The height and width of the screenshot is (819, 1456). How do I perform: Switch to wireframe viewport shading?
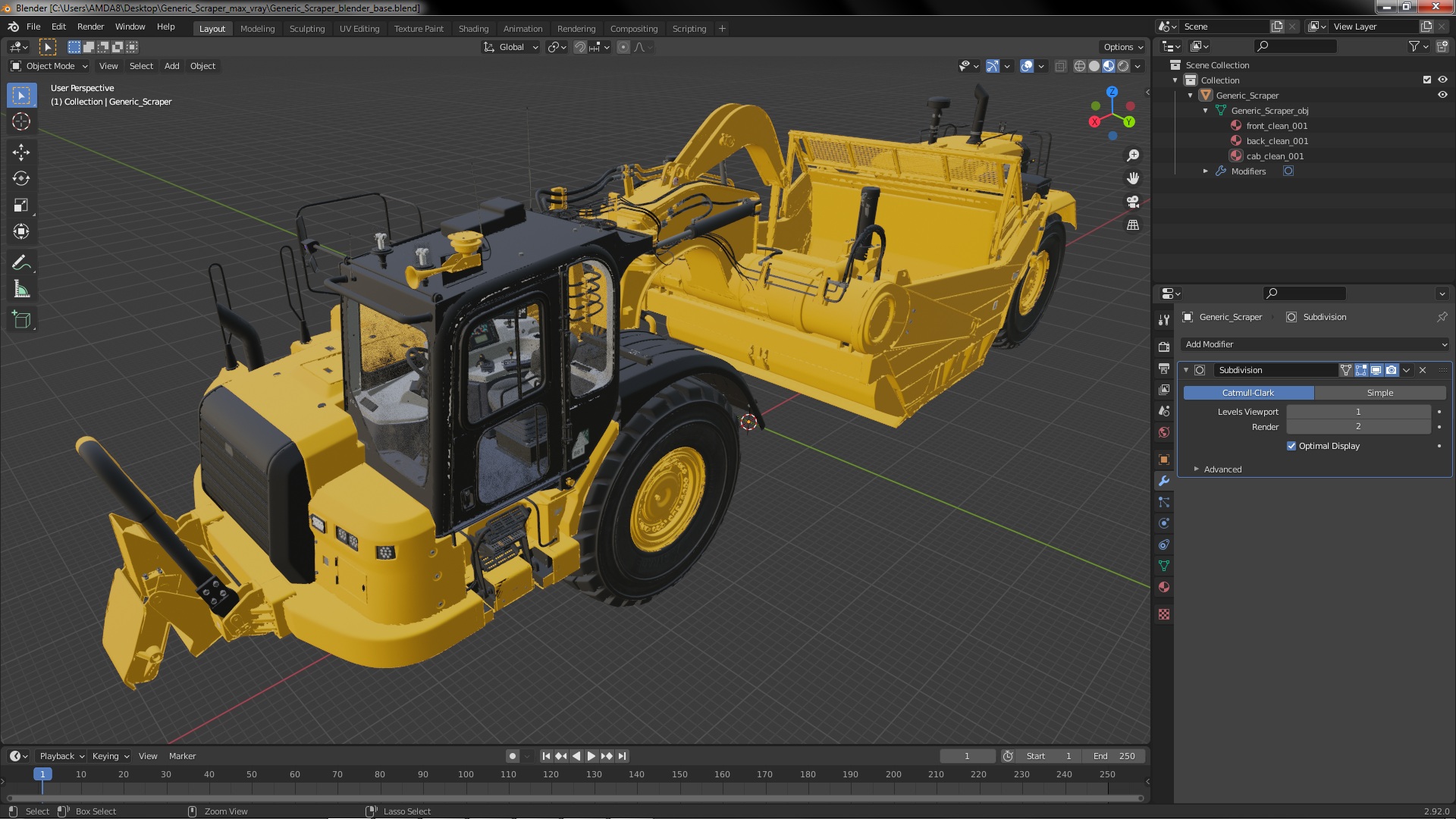(1079, 66)
